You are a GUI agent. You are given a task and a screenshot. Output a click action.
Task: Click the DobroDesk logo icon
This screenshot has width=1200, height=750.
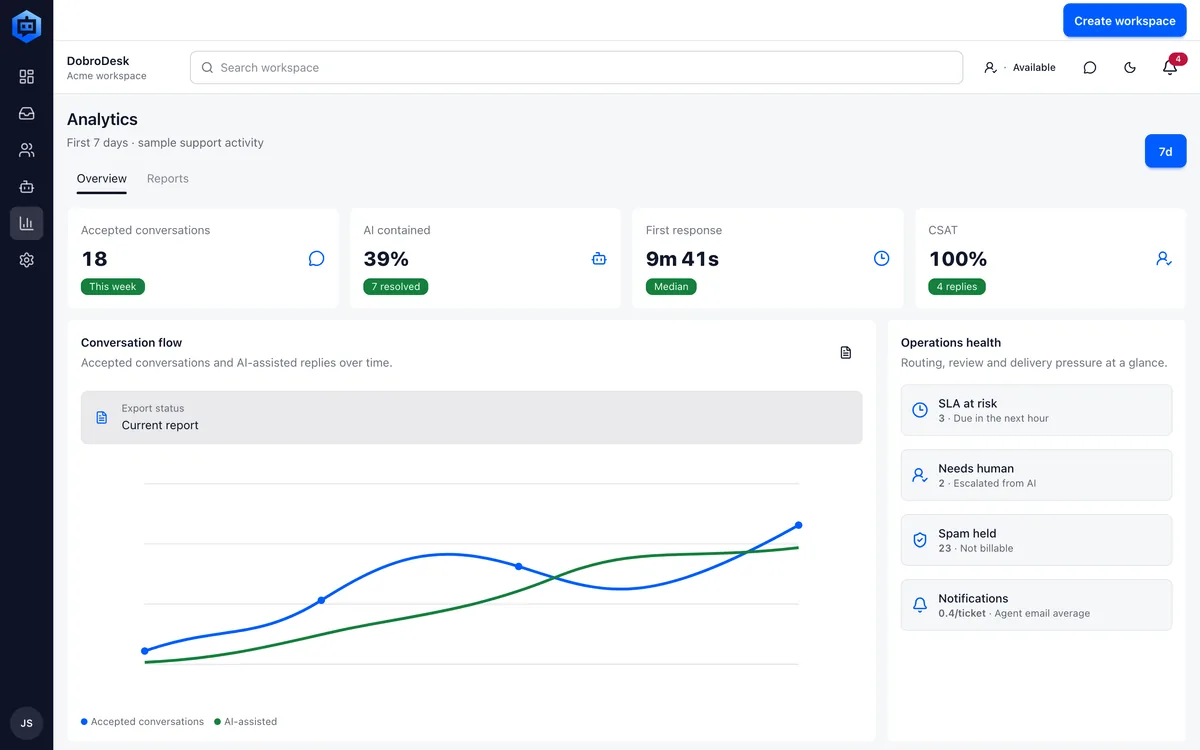click(26, 26)
